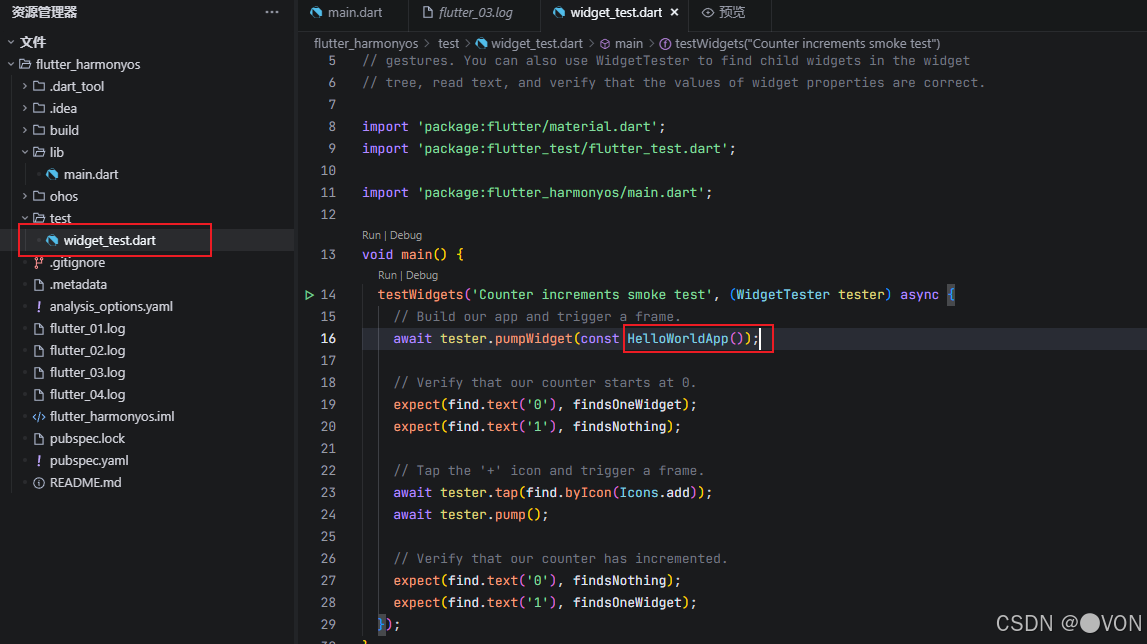The image size is (1147, 644).
Task: Click the main breadcrumb segment
Action: click(628, 43)
